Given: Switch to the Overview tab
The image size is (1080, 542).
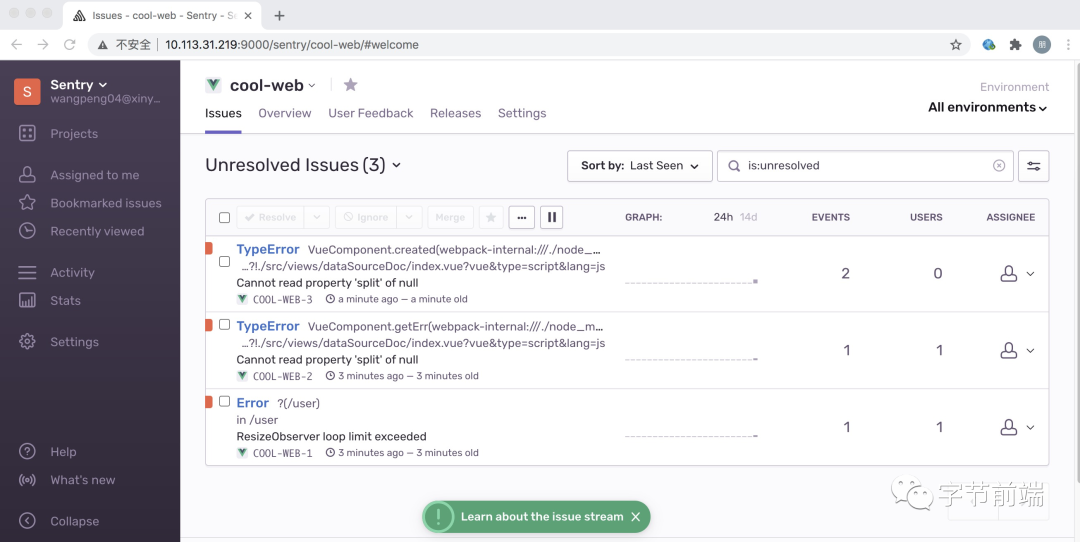Looking at the screenshot, I should pos(284,113).
